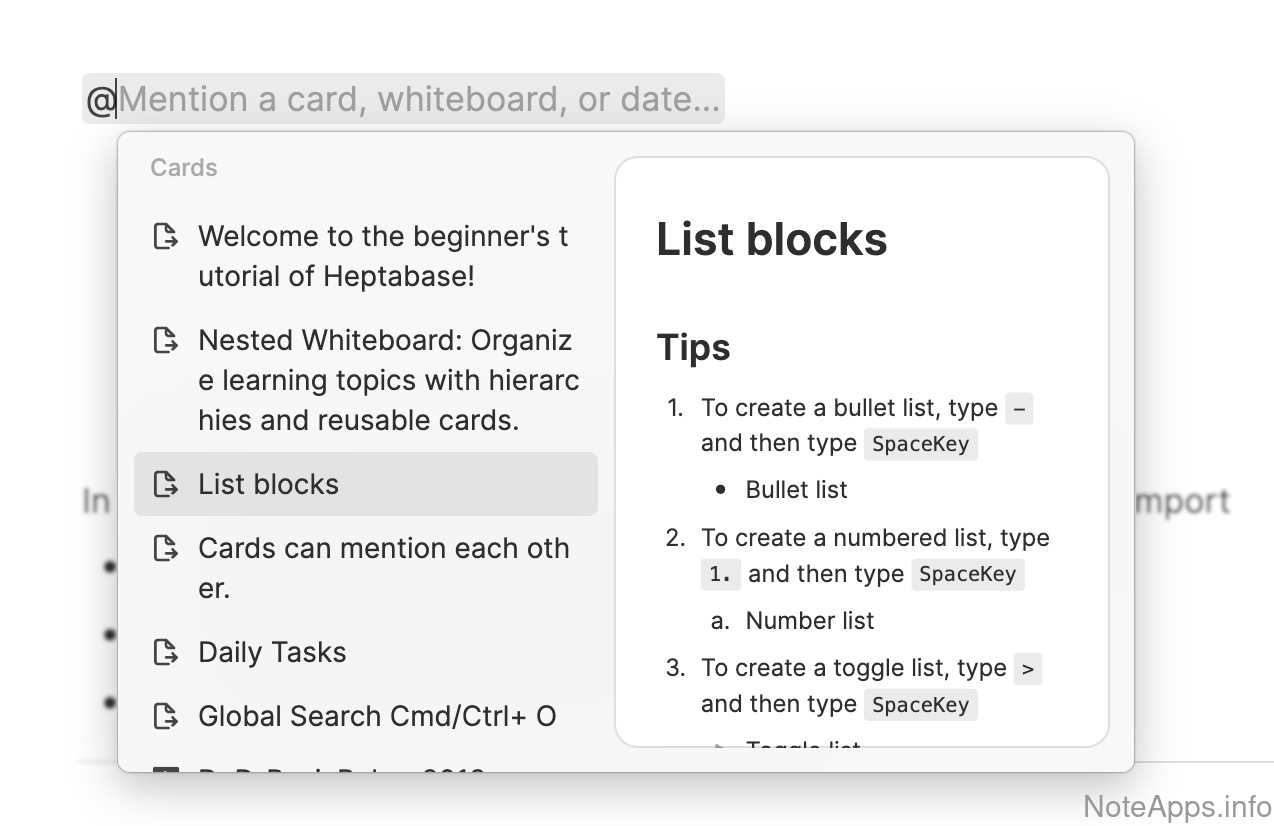This screenshot has height=826, width=1274.
Task: Choose the Daily Tasks card from the list
Action: point(272,653)
